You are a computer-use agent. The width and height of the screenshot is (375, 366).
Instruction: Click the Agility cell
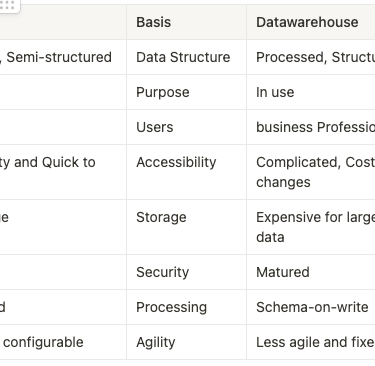click(x=186, y=342)
